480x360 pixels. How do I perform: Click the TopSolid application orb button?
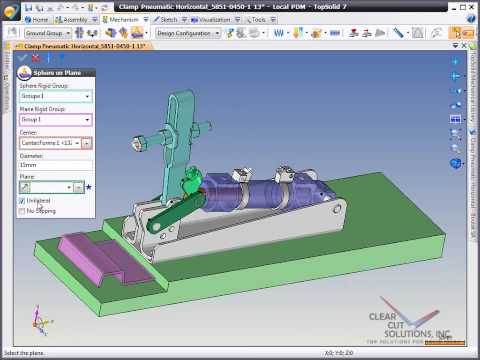tap(10, 11)
